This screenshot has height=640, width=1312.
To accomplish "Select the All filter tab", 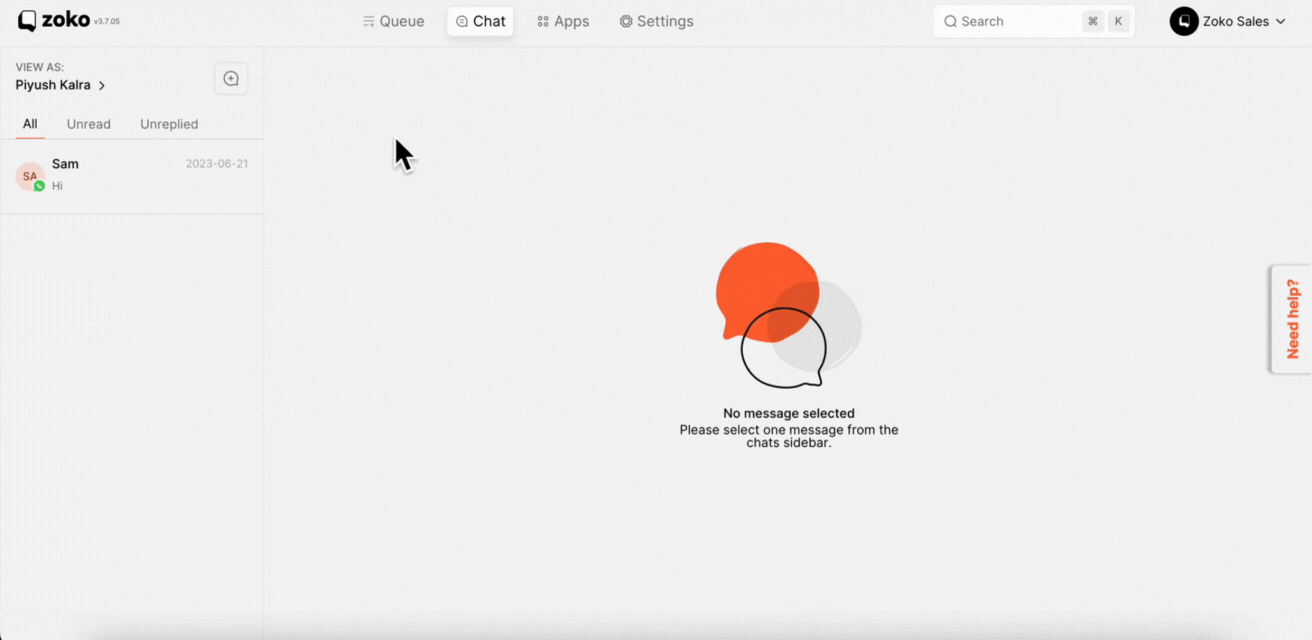I will tap(30, 124).
